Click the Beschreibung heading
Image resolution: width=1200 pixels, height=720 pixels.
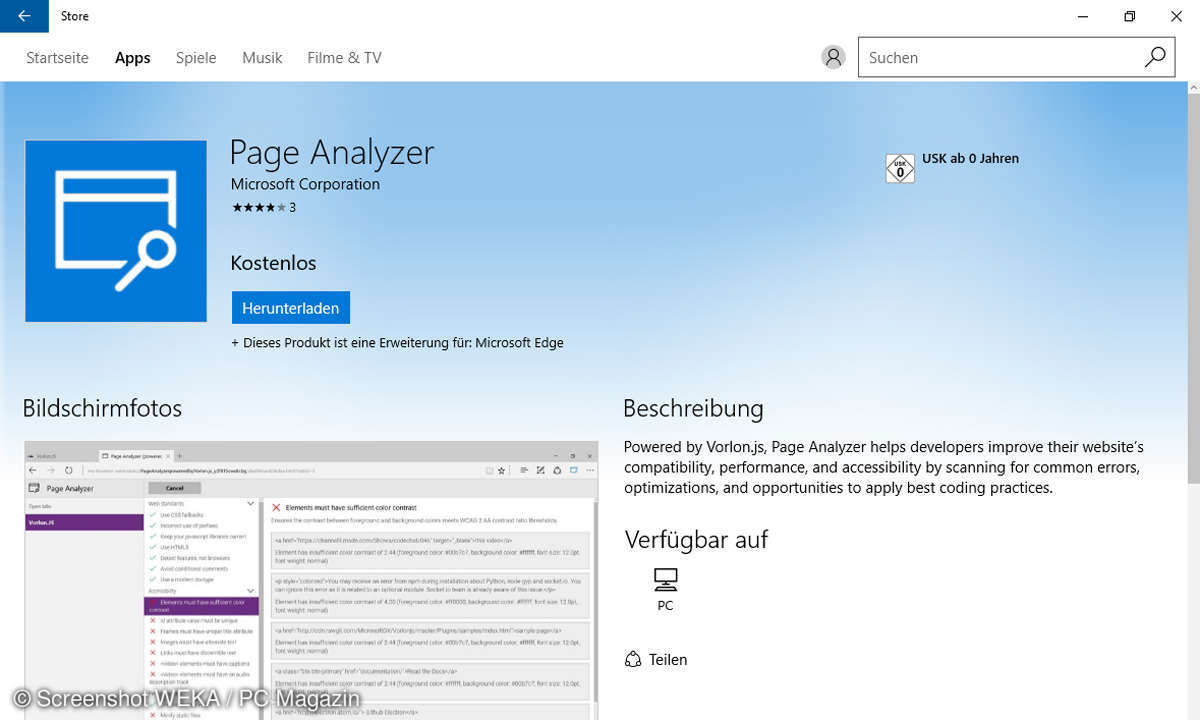pyautogui.click(x=693, y=408)
